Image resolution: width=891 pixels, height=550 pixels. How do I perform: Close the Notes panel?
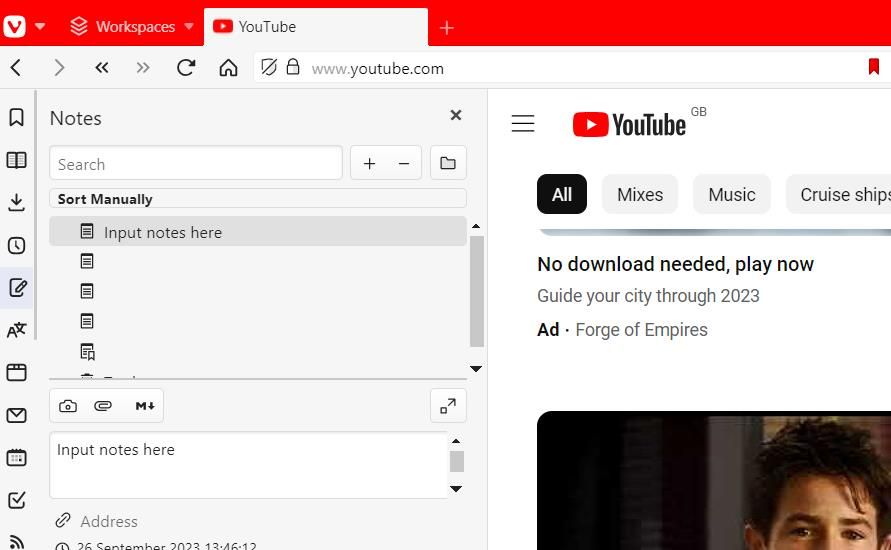(x=456, y=115)
